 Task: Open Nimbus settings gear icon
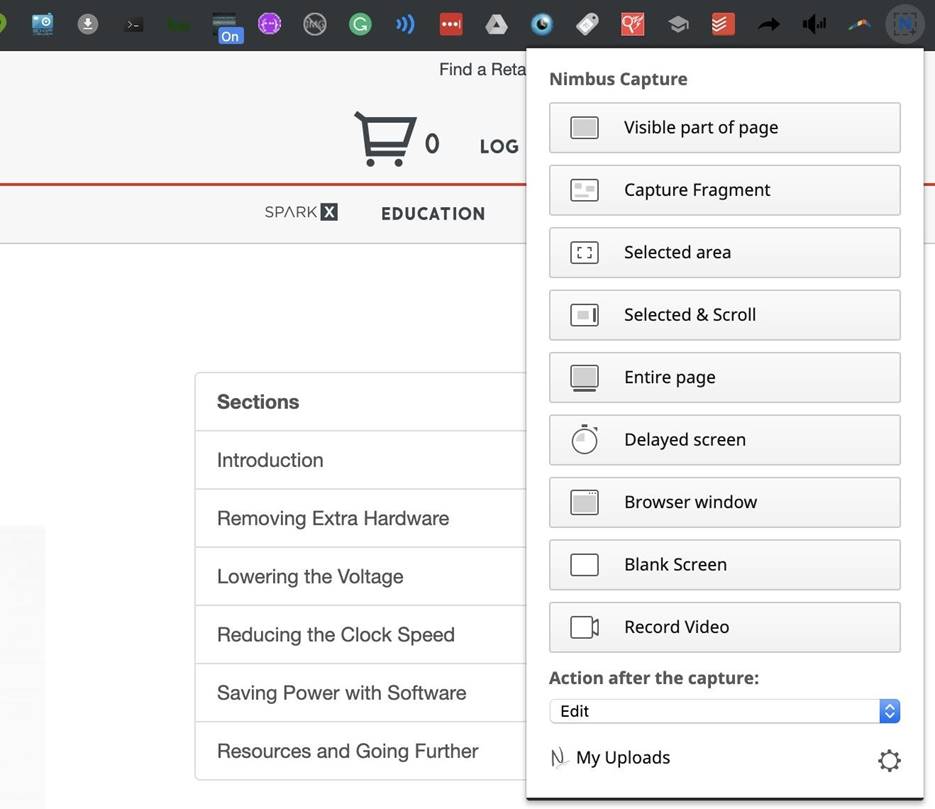(x=889, y=761)
